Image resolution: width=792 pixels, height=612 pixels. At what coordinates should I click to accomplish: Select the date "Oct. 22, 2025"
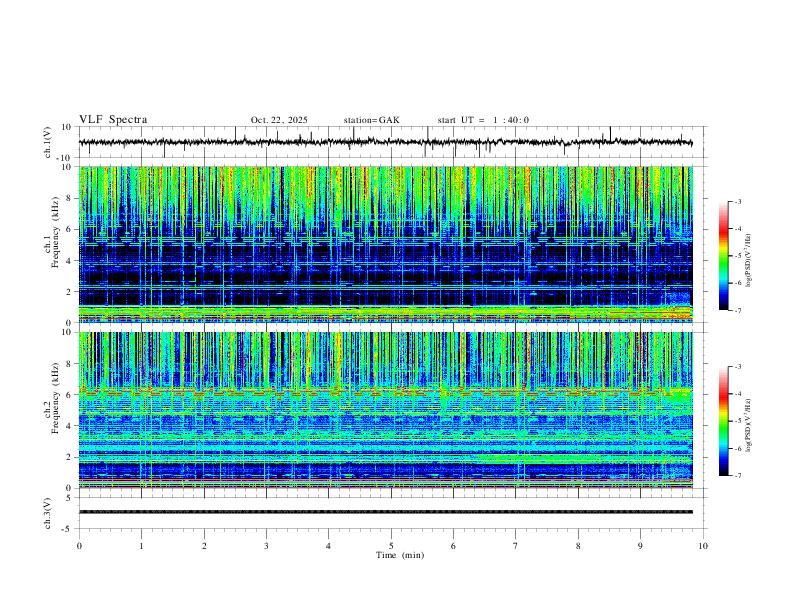(279, 120)
